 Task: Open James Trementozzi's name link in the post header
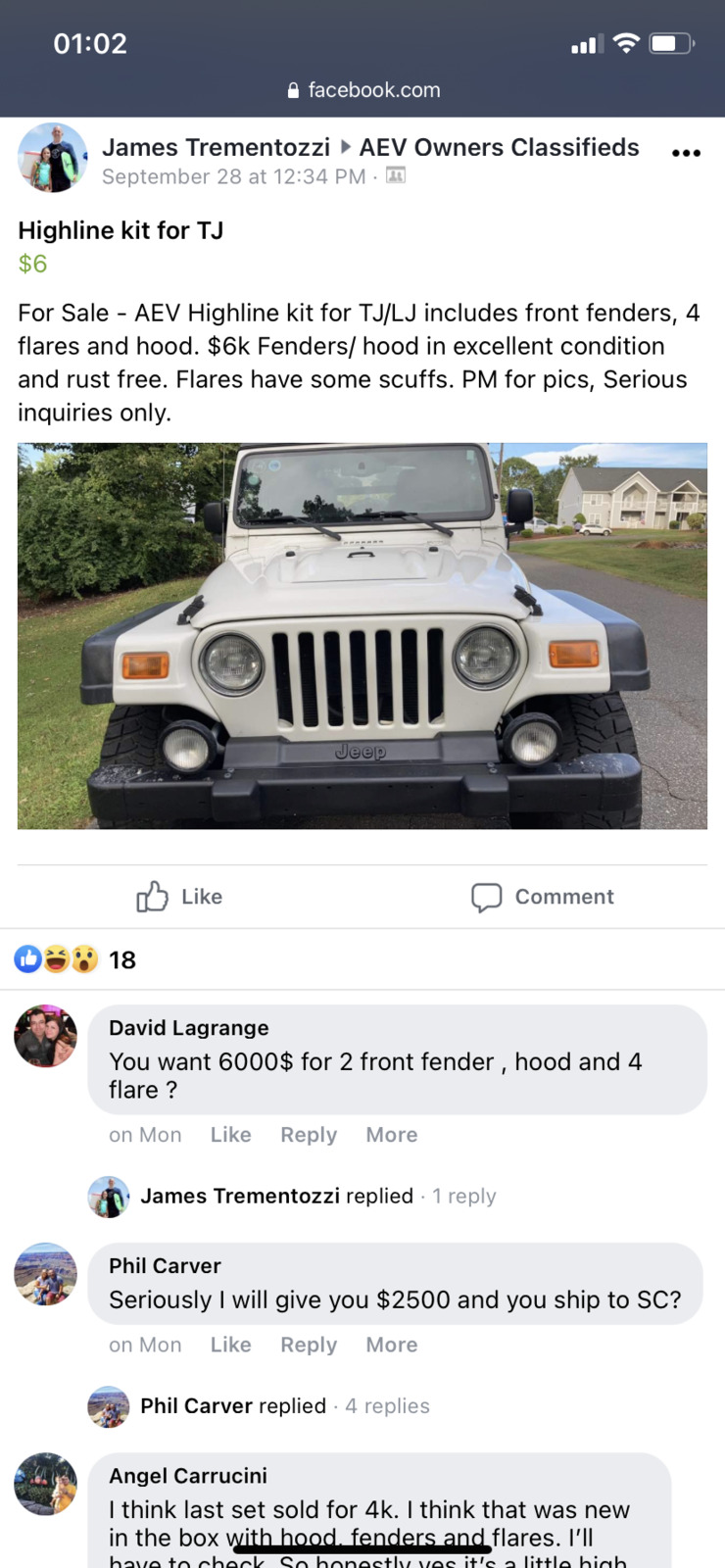tap(216, 147)
